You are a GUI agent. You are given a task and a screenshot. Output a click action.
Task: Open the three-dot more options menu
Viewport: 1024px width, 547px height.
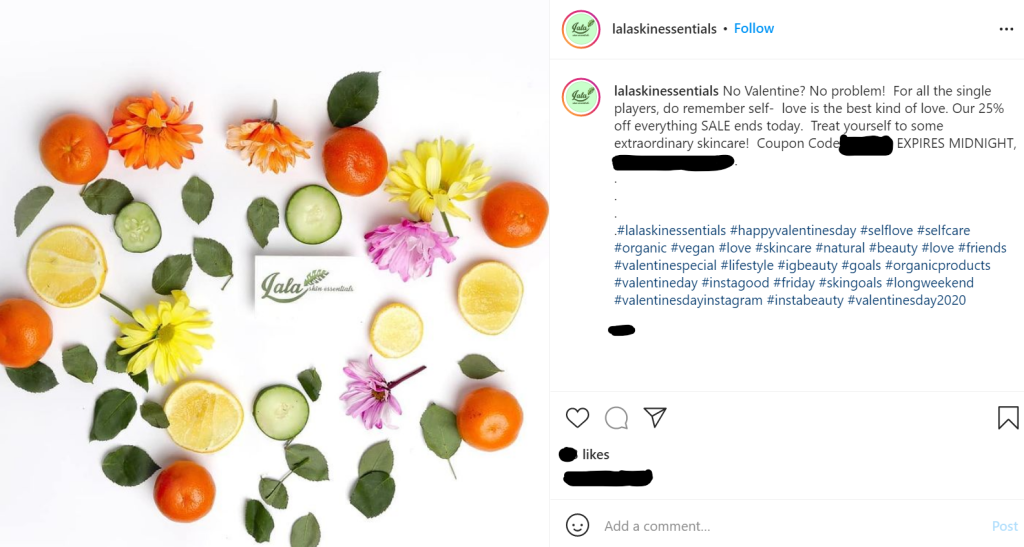tap(1006, 29)
